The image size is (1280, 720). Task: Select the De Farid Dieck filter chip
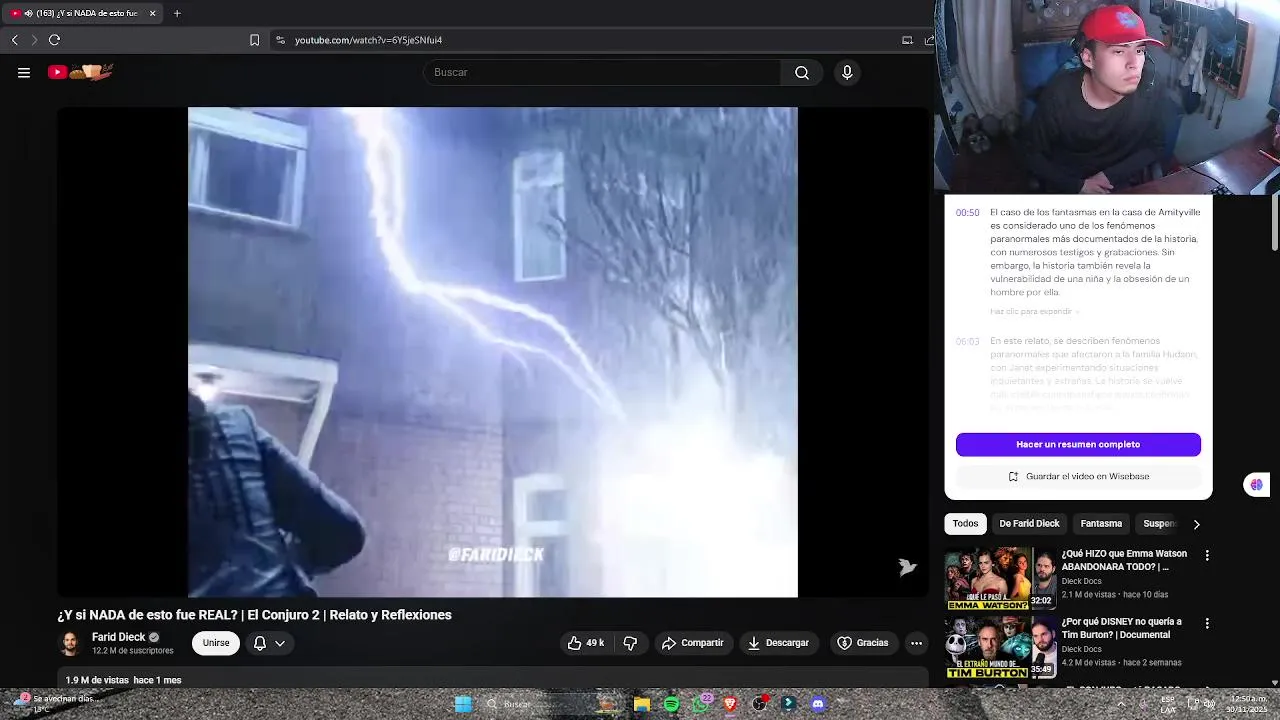coord(1029,524)
